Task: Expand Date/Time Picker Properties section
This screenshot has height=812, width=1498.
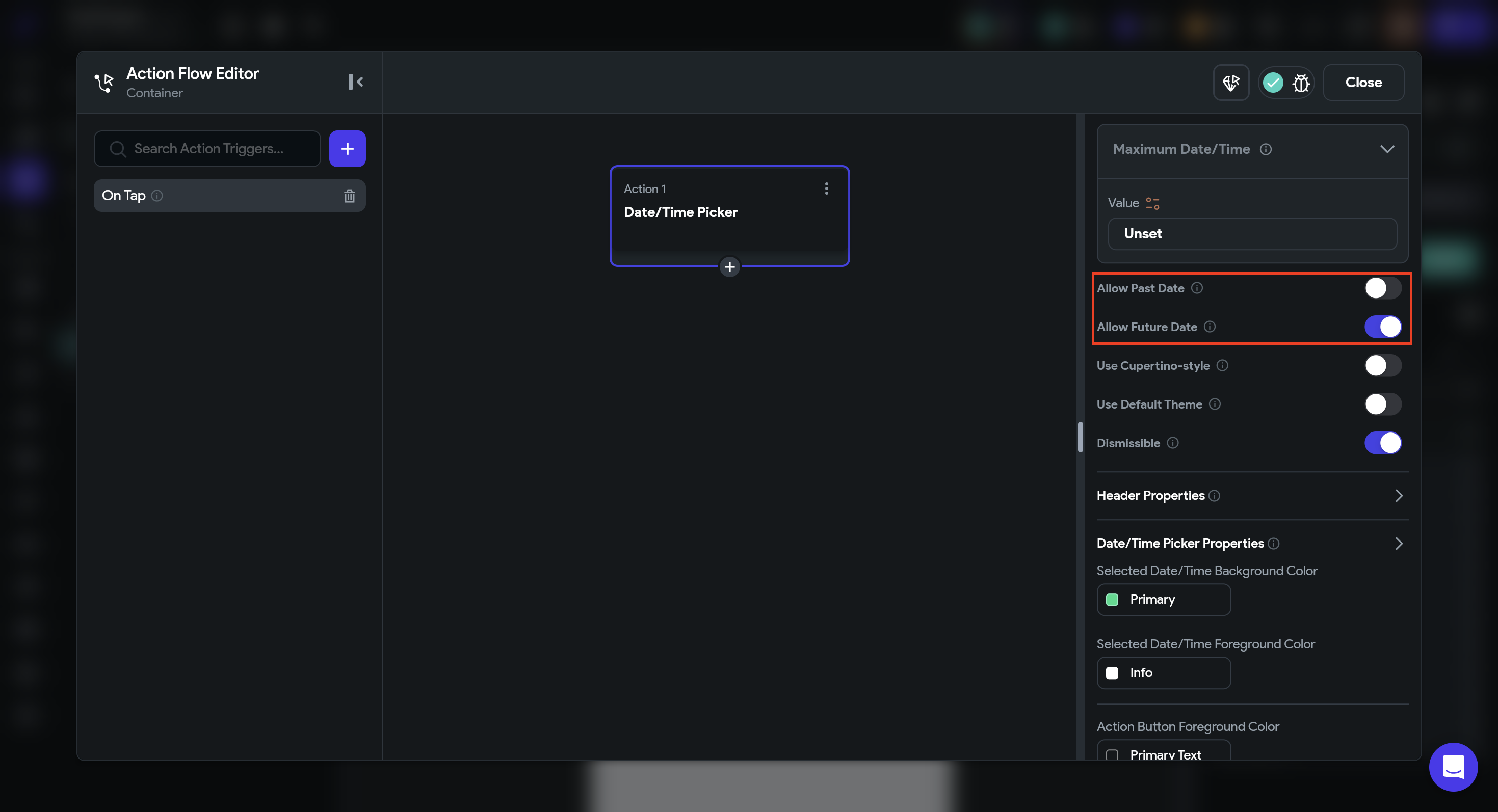Action: pyautogui.click(x=1399, y=544)
